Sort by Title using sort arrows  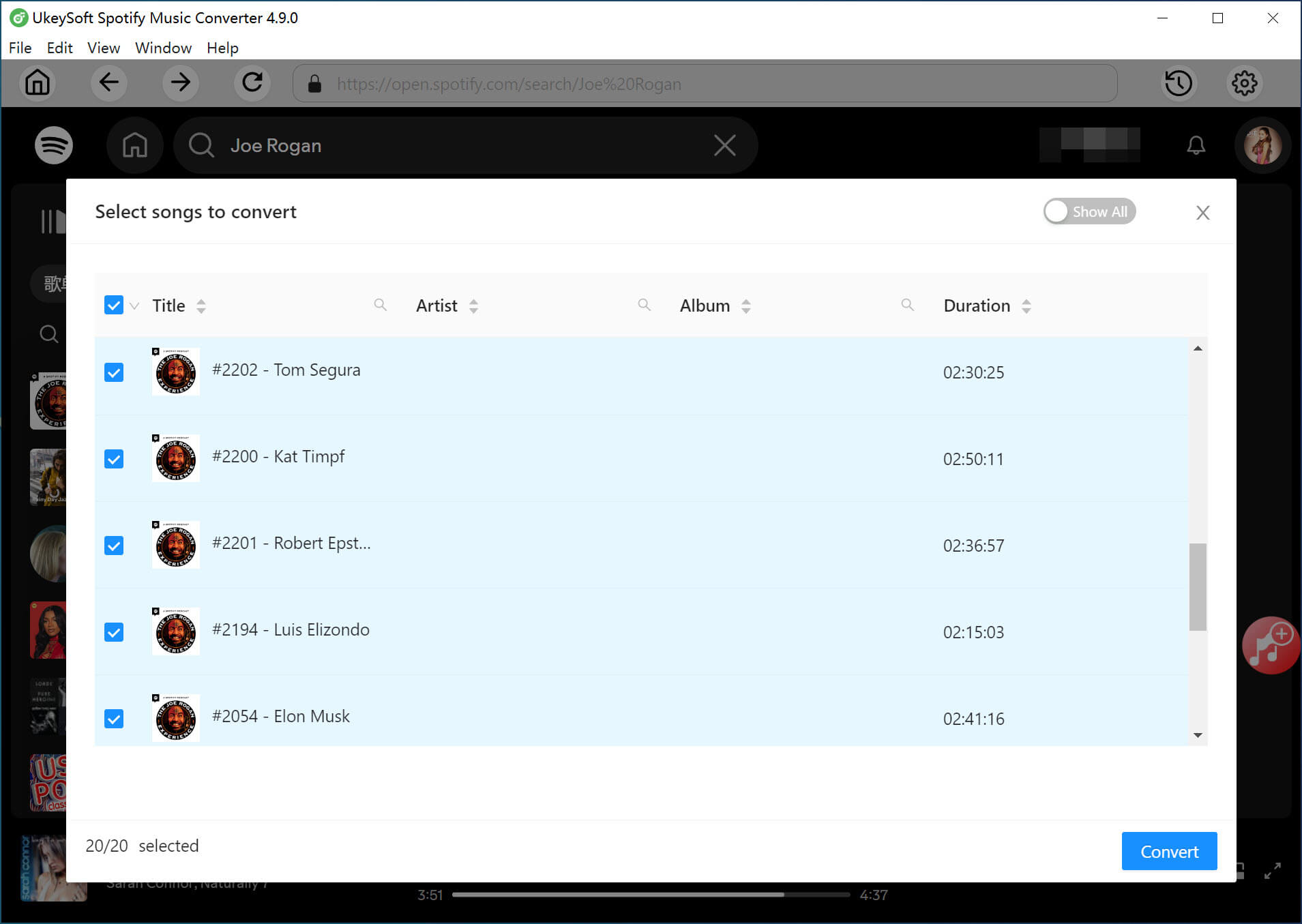pyautogui.click(x=201, y=306)
